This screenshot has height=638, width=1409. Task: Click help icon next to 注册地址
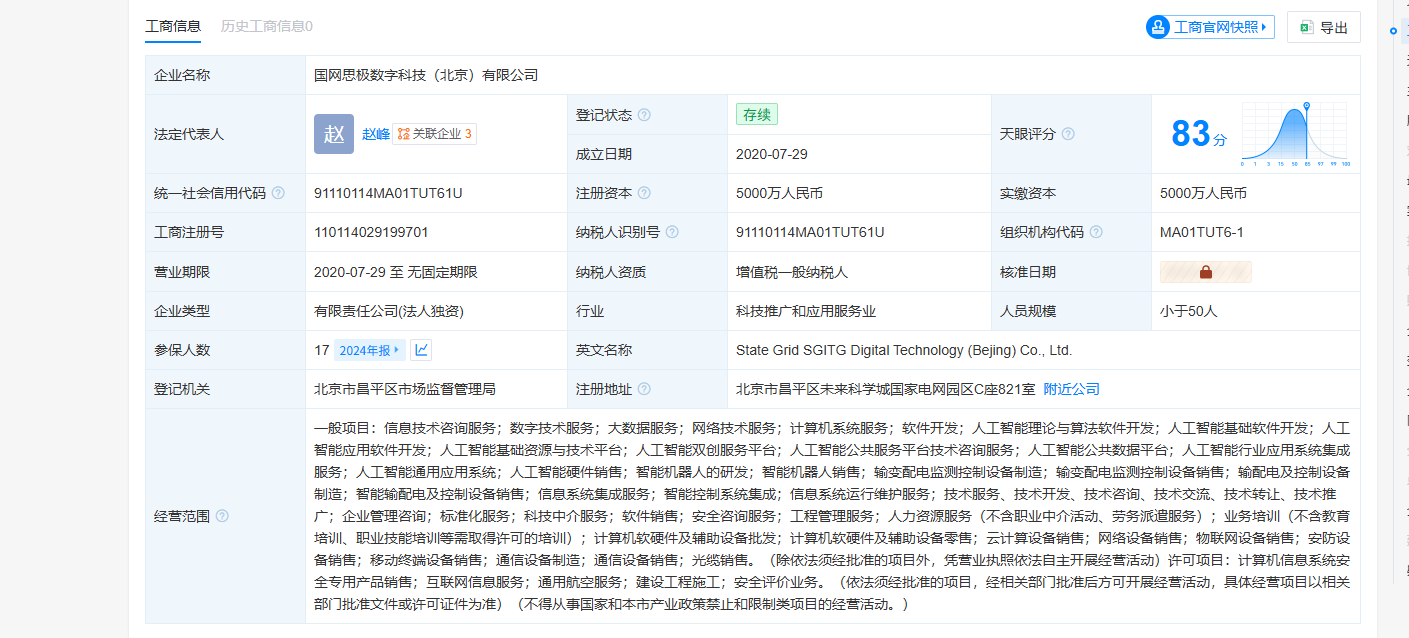pyautogui.click(x=644, y=389)
